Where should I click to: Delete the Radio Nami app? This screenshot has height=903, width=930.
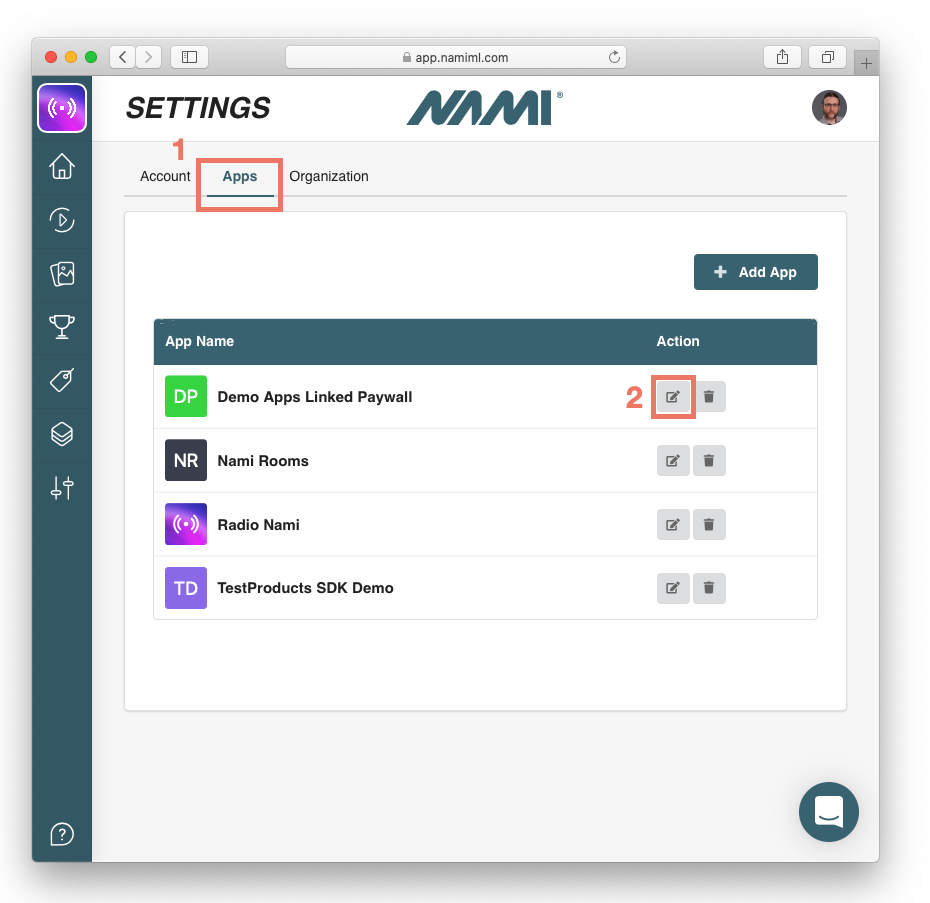[709, 524]
